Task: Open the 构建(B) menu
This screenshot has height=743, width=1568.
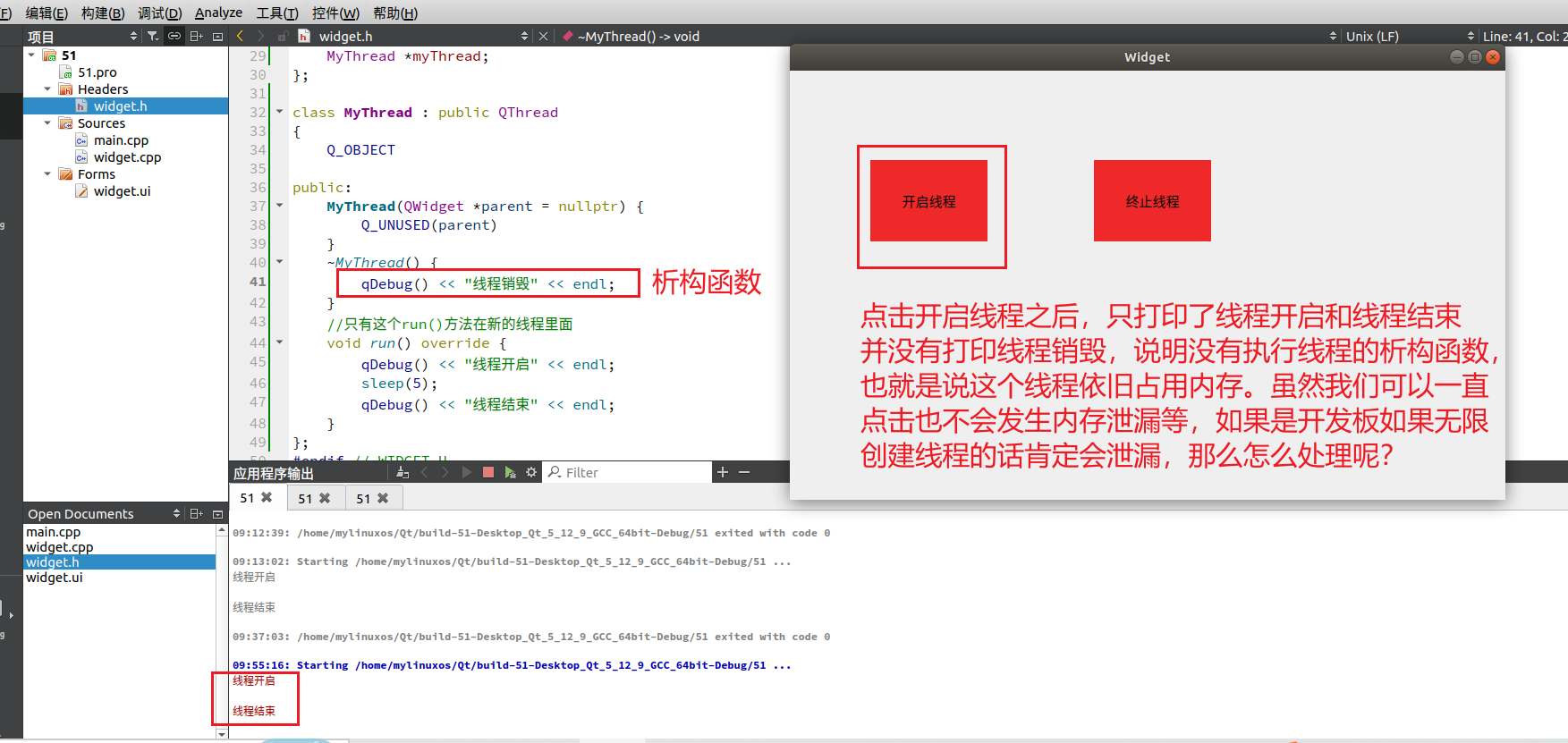Action: [x=103, y=13]
